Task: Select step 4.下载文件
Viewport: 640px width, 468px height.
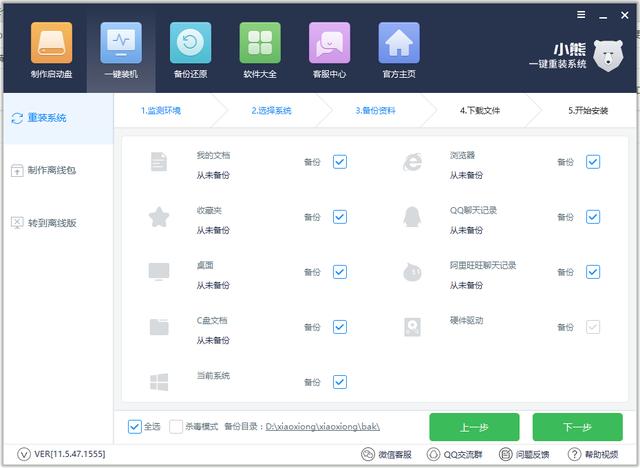Action: (x=480, y=111)
